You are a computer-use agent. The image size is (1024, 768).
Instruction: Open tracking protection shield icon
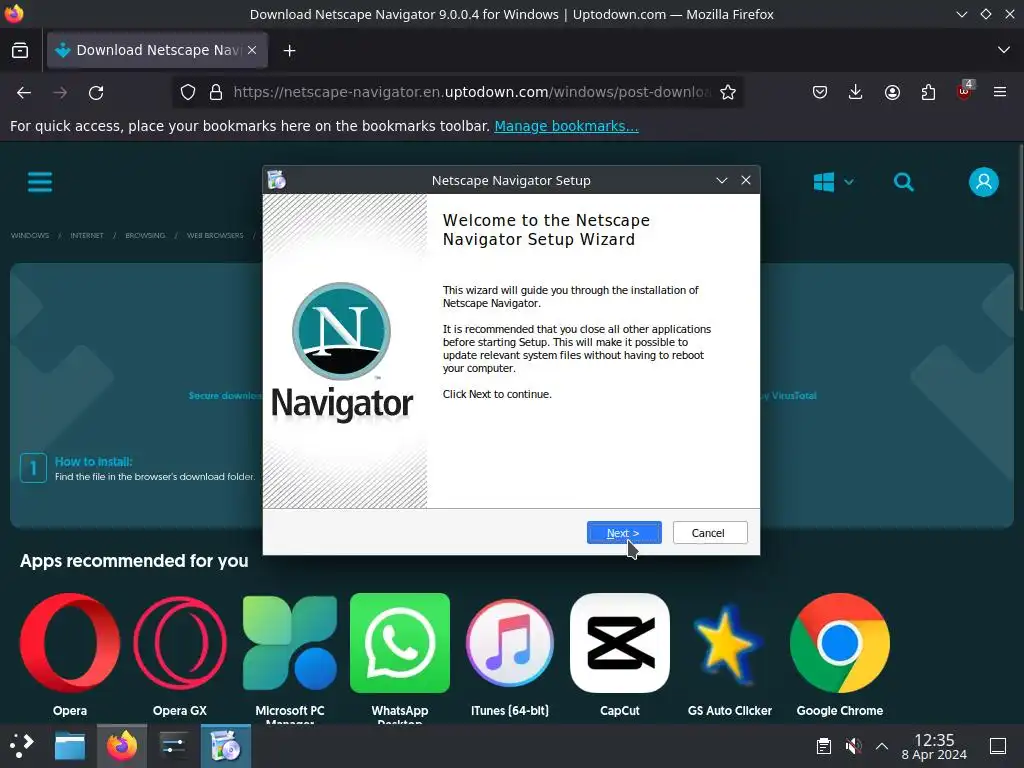188,93
